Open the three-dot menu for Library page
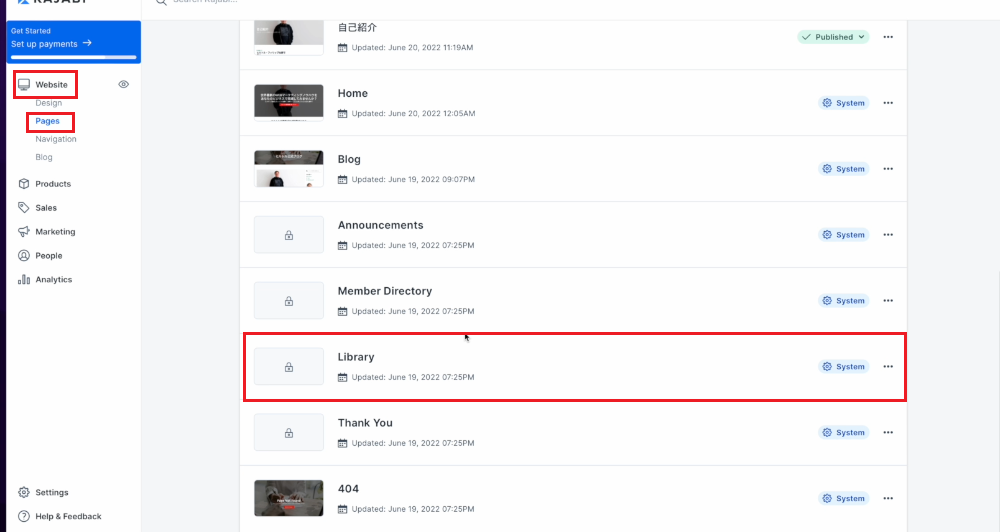 coord(888,367)
